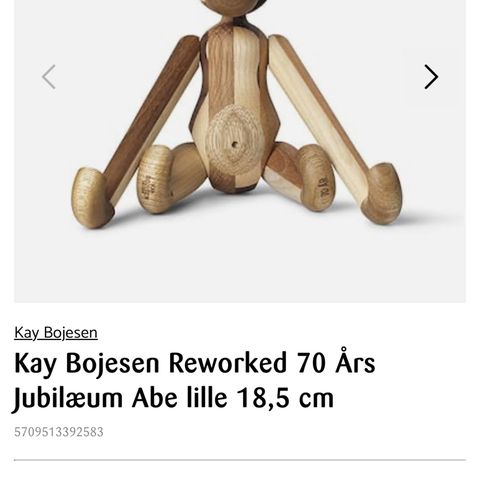This screenshot has width=480, height=480.
Task: Click the monkey's hand at far left
Action: (x=93, y=198)
